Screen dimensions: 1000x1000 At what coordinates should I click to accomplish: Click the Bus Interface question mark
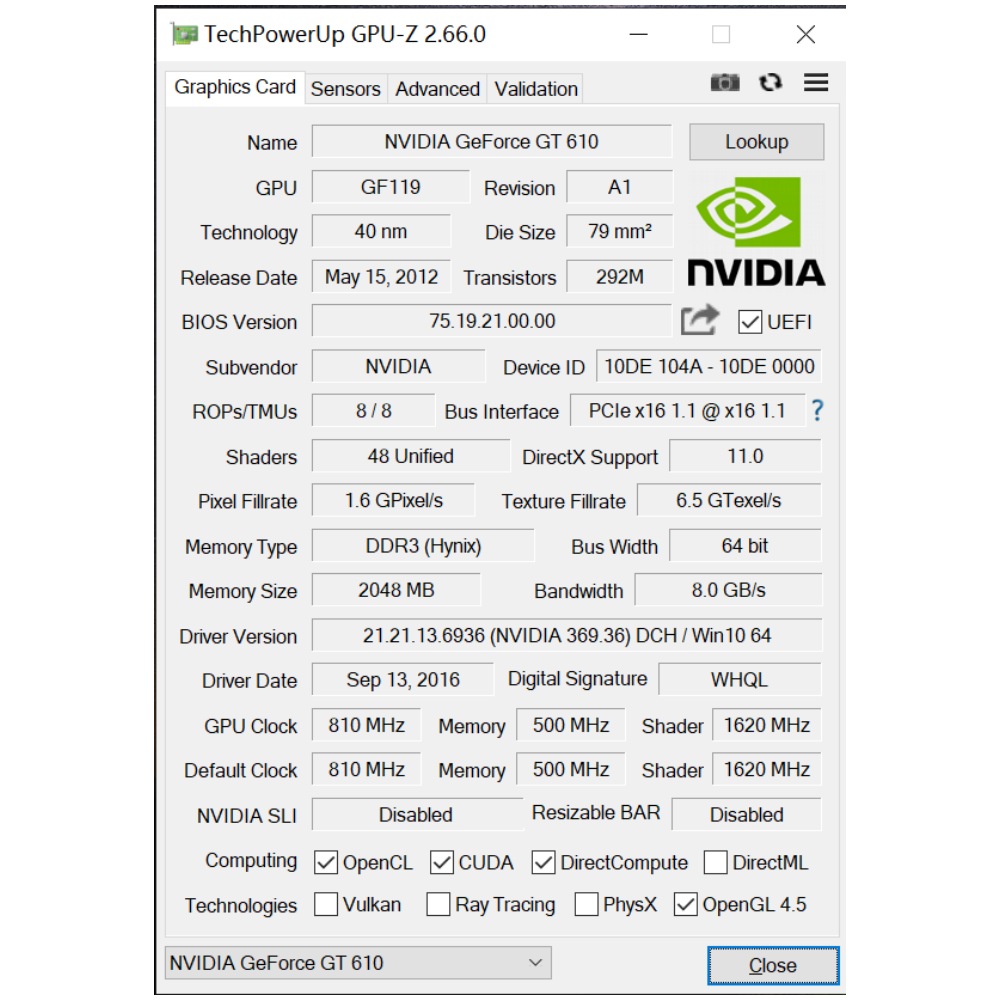(x=818, y=411)
